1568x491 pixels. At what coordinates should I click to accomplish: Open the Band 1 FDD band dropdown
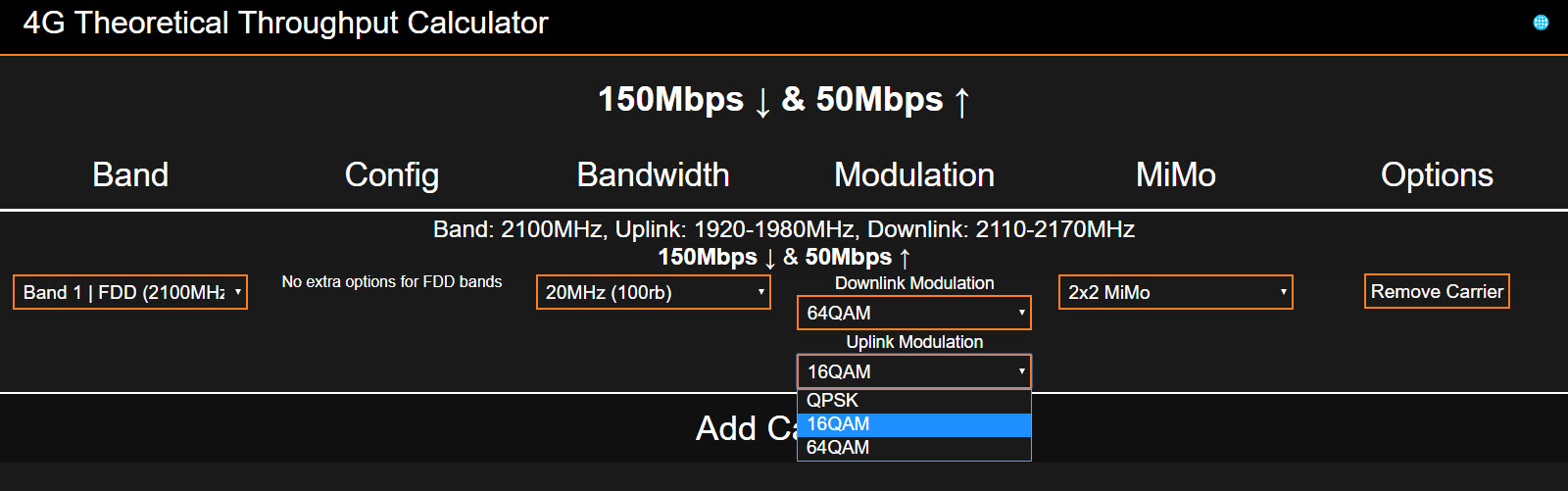click(x=130, y=292)
